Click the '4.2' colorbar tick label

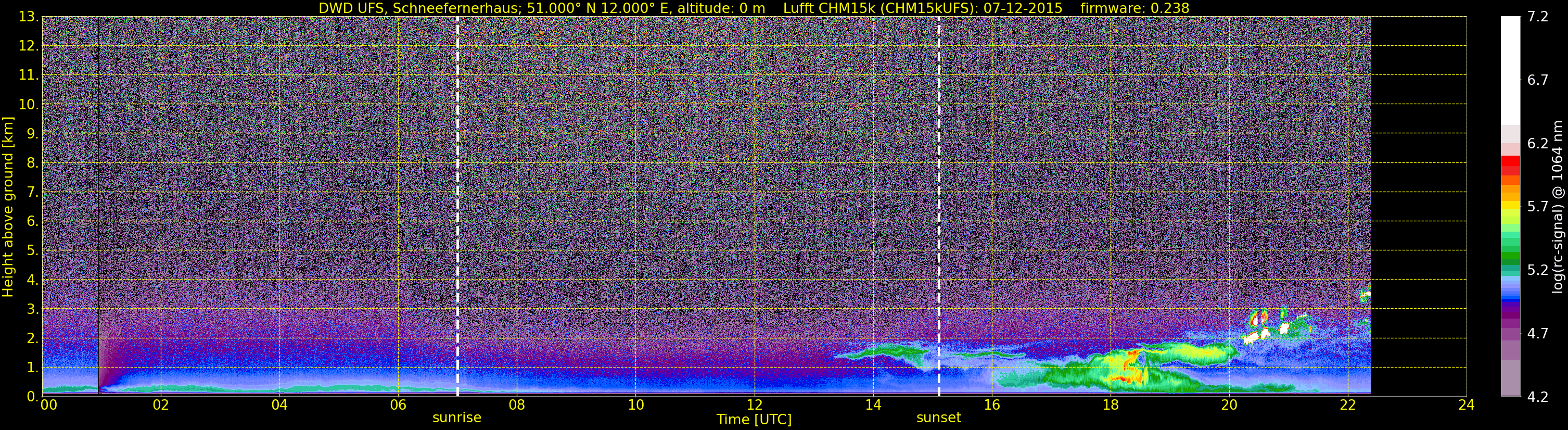coord(1538,397)
